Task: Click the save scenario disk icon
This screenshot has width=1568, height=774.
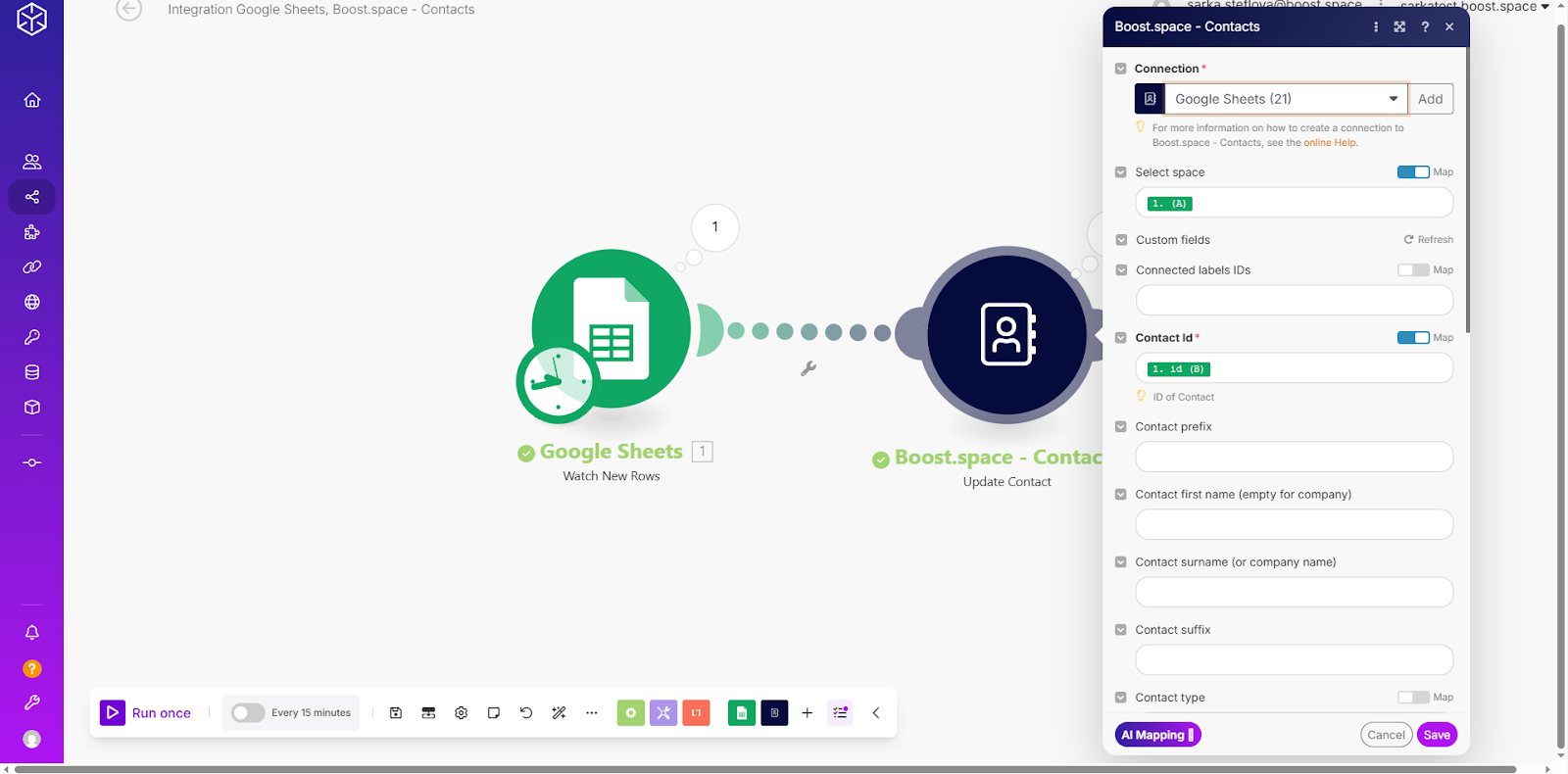Action: 396,713
